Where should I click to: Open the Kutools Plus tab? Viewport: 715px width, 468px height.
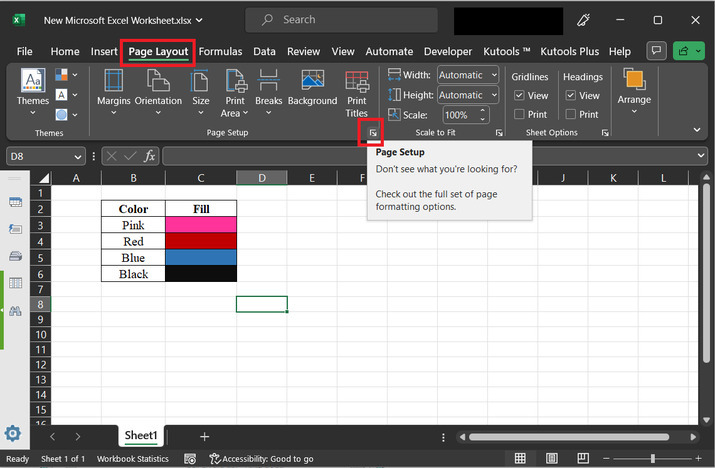[570, 52]
